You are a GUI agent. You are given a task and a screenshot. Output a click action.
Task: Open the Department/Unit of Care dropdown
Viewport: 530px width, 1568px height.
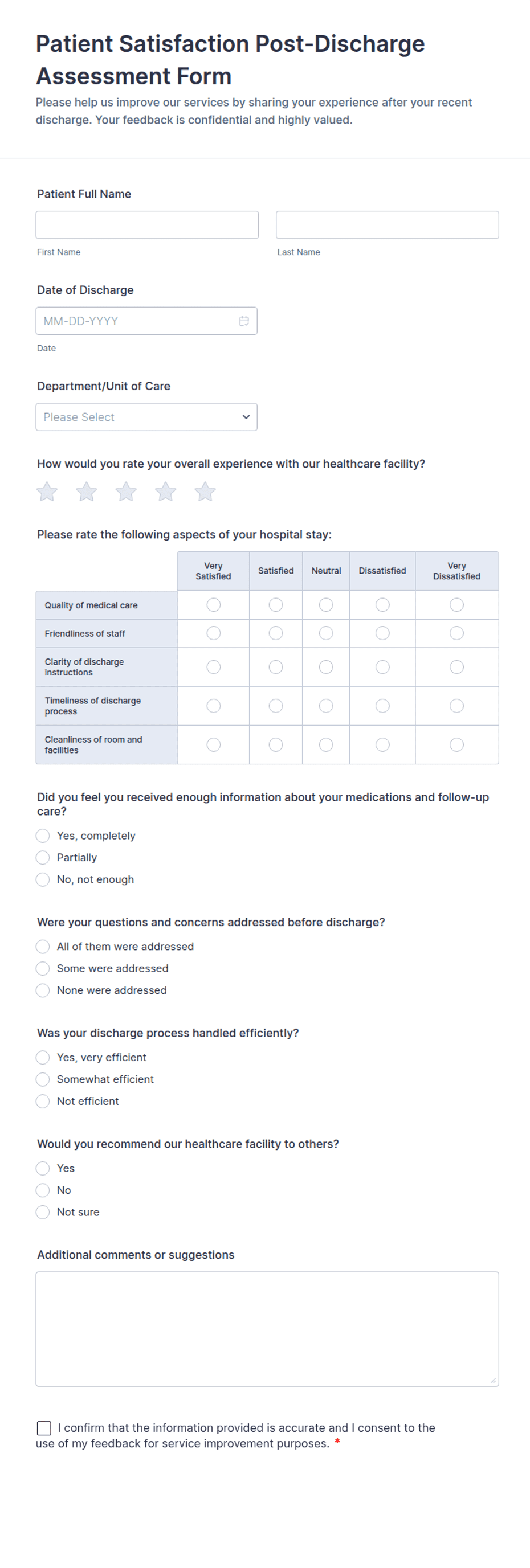click(146, 417)
